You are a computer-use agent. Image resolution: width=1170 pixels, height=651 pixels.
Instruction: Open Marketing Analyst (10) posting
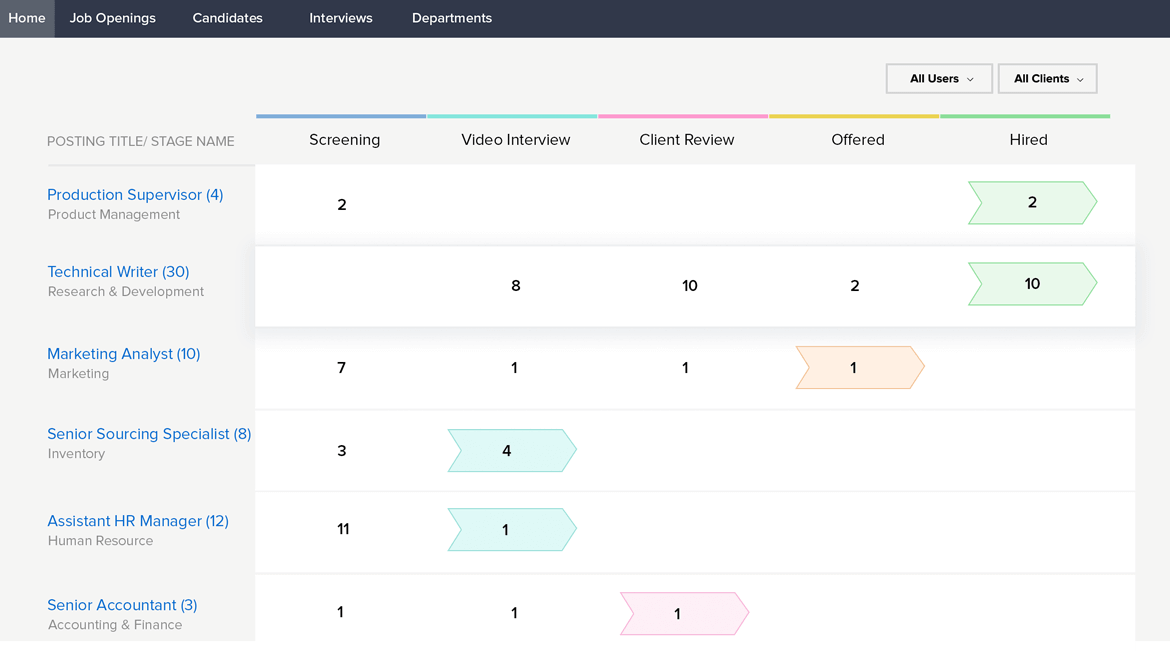124,354
